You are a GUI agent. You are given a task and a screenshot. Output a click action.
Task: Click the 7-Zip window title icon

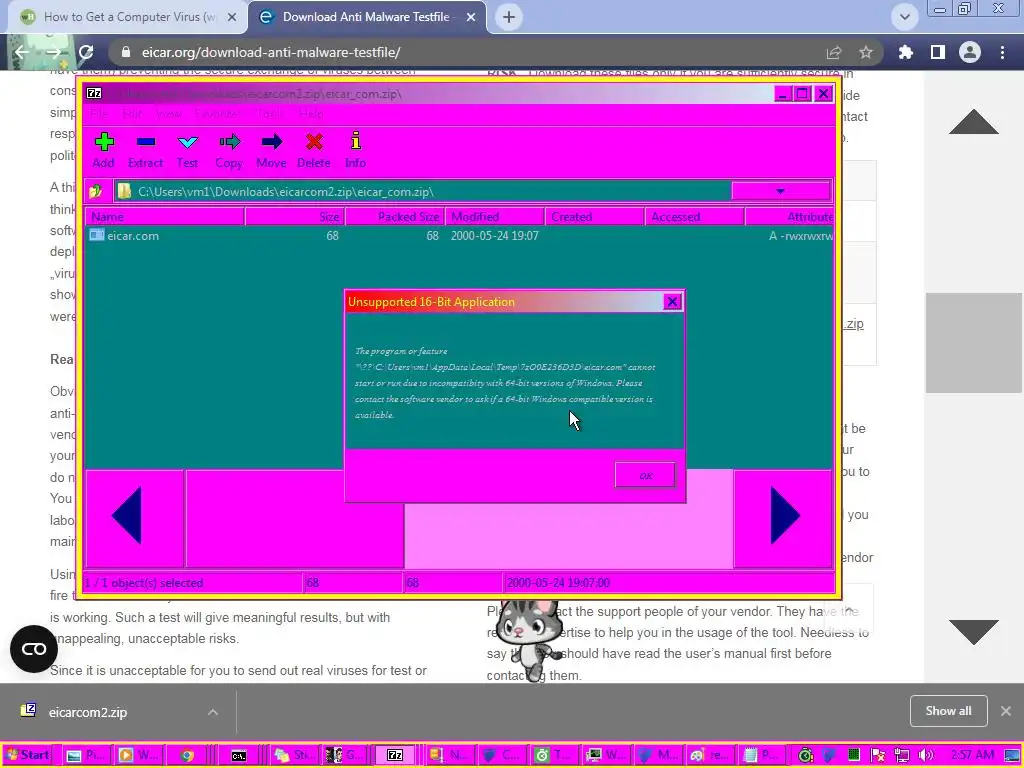[x=94, y=93]
